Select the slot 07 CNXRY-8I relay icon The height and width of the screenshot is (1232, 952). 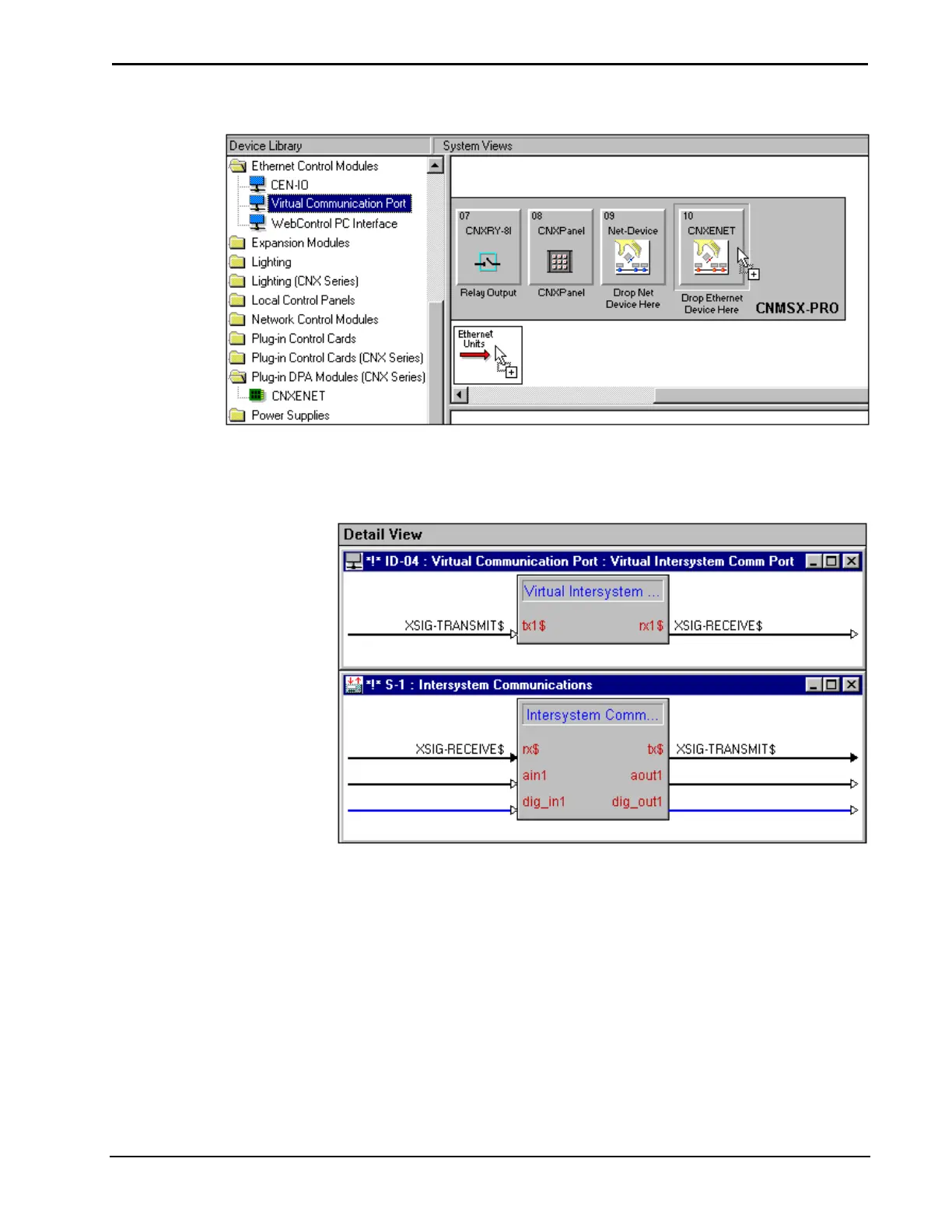[488, 261]
